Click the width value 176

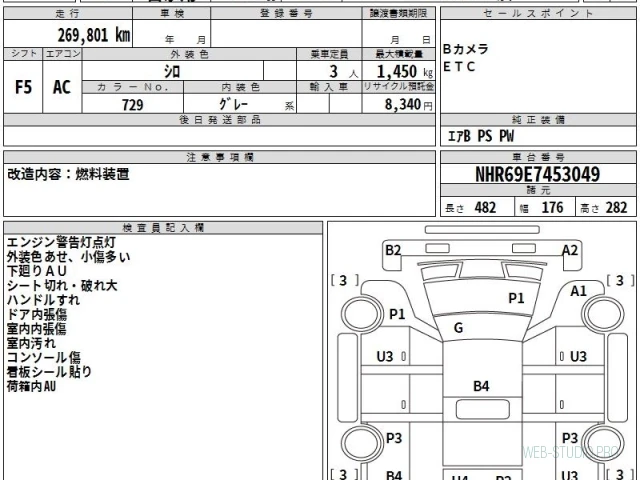click(552, 208)
